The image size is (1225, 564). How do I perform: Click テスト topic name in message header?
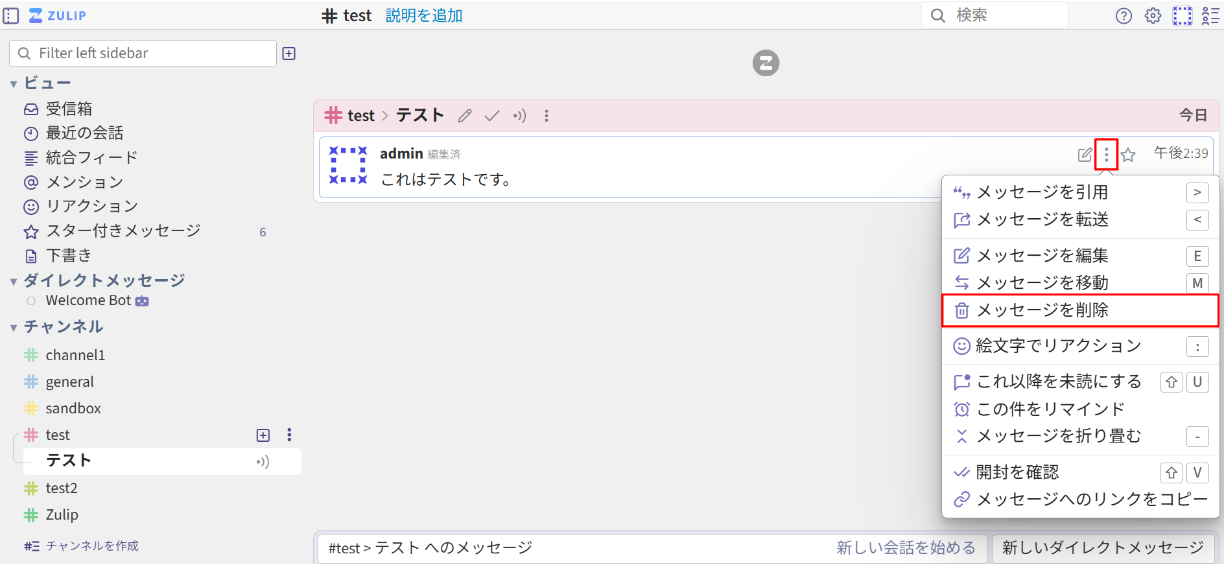coord(420,115)
